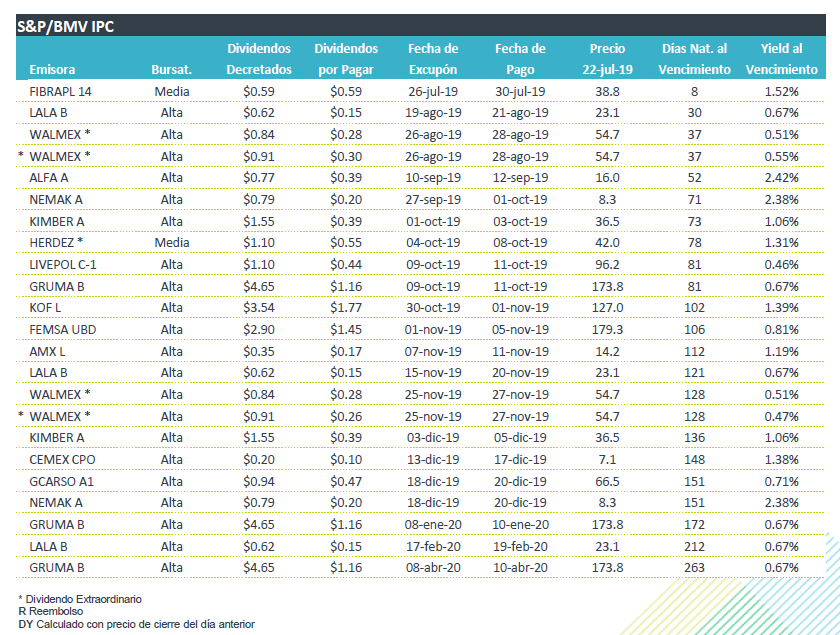Click $1.45 in the FEMSA UBD row
Viewport: 840px width, 635px height.
point(346,330)
